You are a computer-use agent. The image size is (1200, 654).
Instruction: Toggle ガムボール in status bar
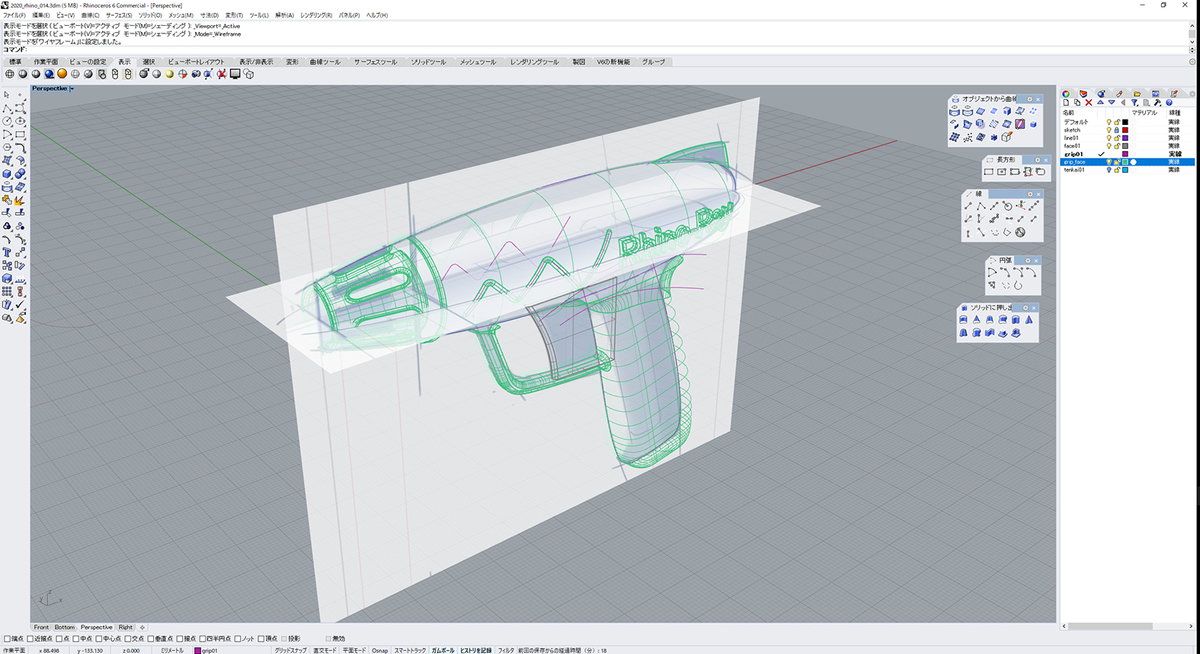[442, 650]
